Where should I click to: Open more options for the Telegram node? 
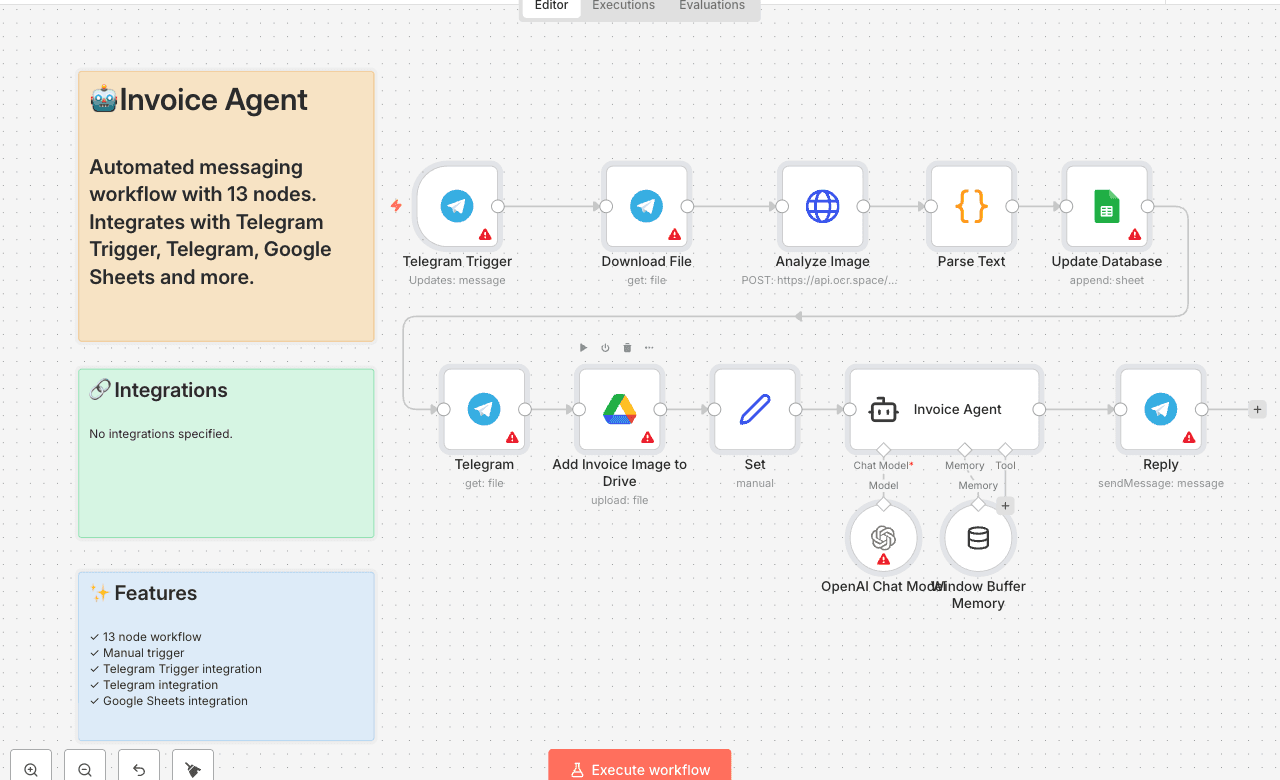pos(649,347)
